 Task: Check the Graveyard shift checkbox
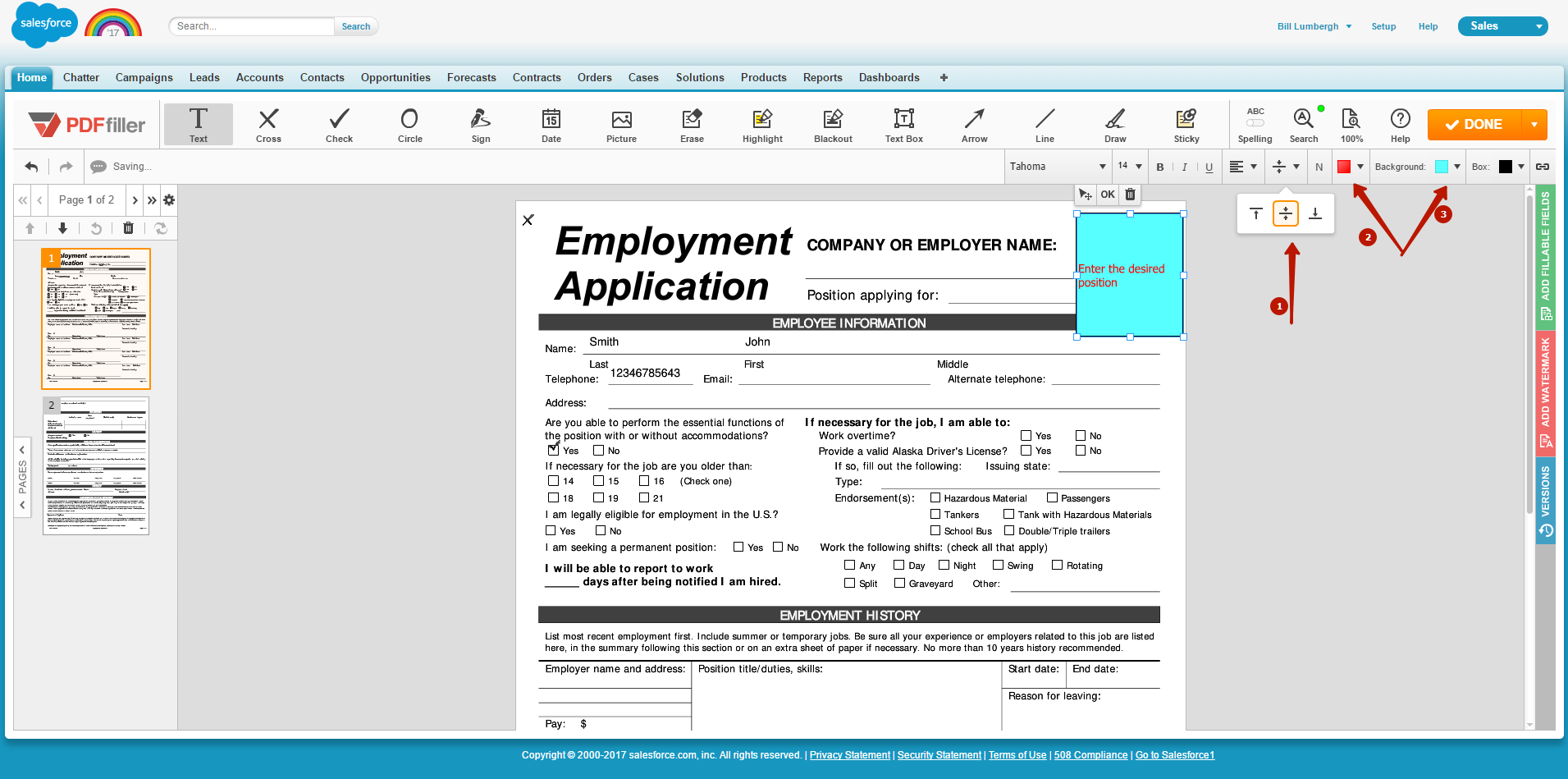point(899,583)
